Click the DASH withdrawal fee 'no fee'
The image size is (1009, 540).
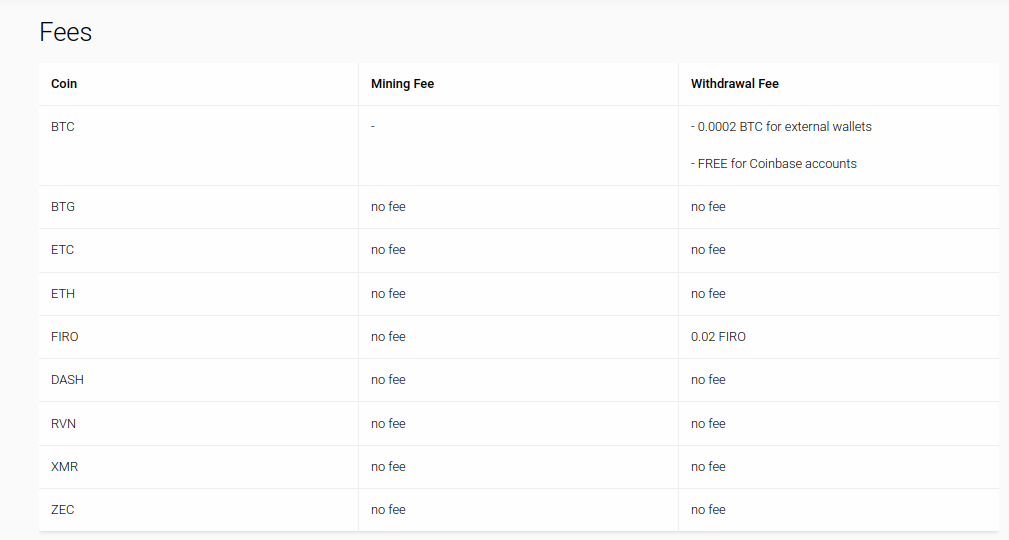[x=708, y=380]
